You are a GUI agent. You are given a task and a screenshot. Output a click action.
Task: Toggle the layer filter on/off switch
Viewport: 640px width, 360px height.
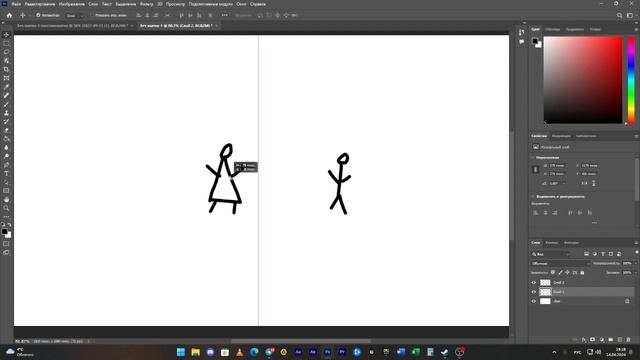coord(637,253)
